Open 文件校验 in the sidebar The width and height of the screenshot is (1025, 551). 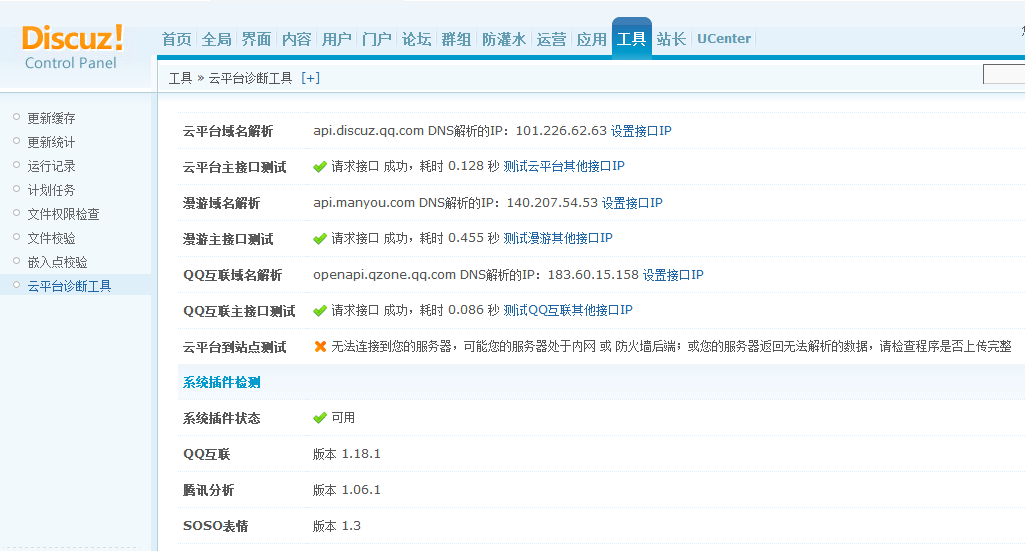[x=51, y=238]
